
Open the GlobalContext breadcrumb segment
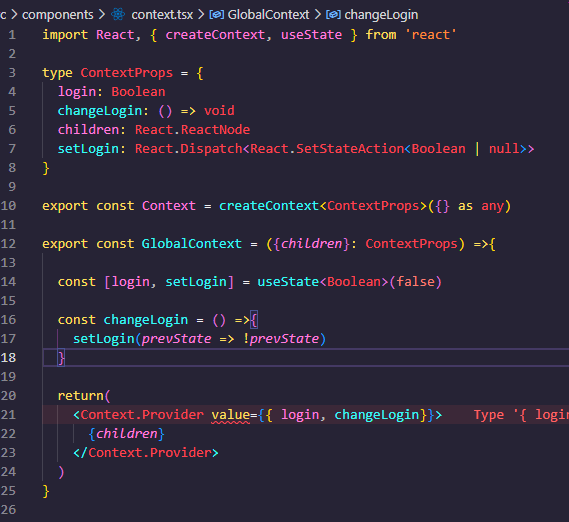tap(268, 15)
